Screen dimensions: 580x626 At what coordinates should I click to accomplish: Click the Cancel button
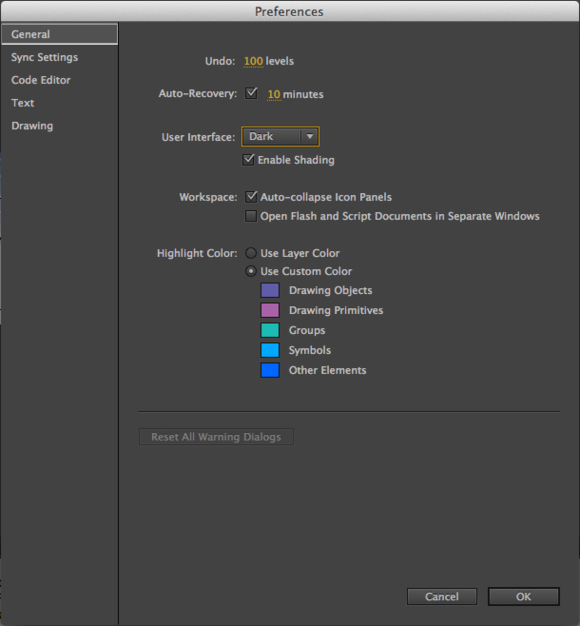point(442,596)
